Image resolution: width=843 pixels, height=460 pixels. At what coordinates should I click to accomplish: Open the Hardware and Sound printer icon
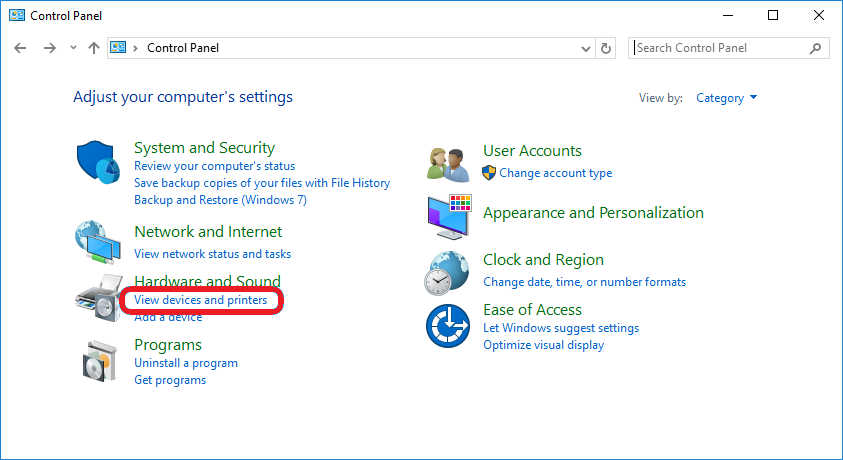(98, 298)
